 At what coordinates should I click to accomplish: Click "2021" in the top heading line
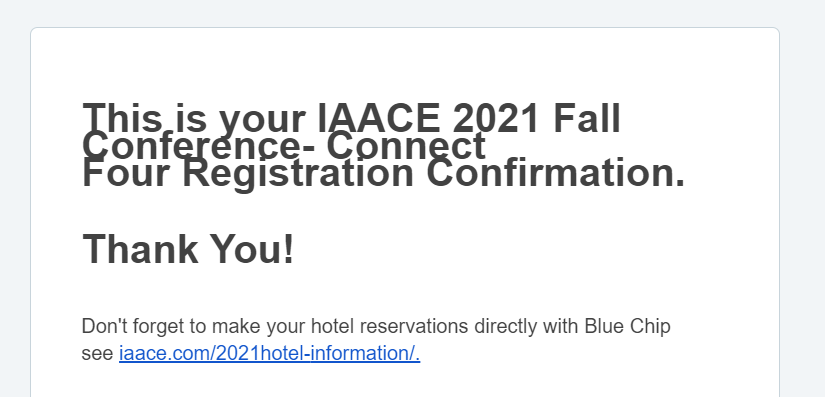(x=497, y=118)
